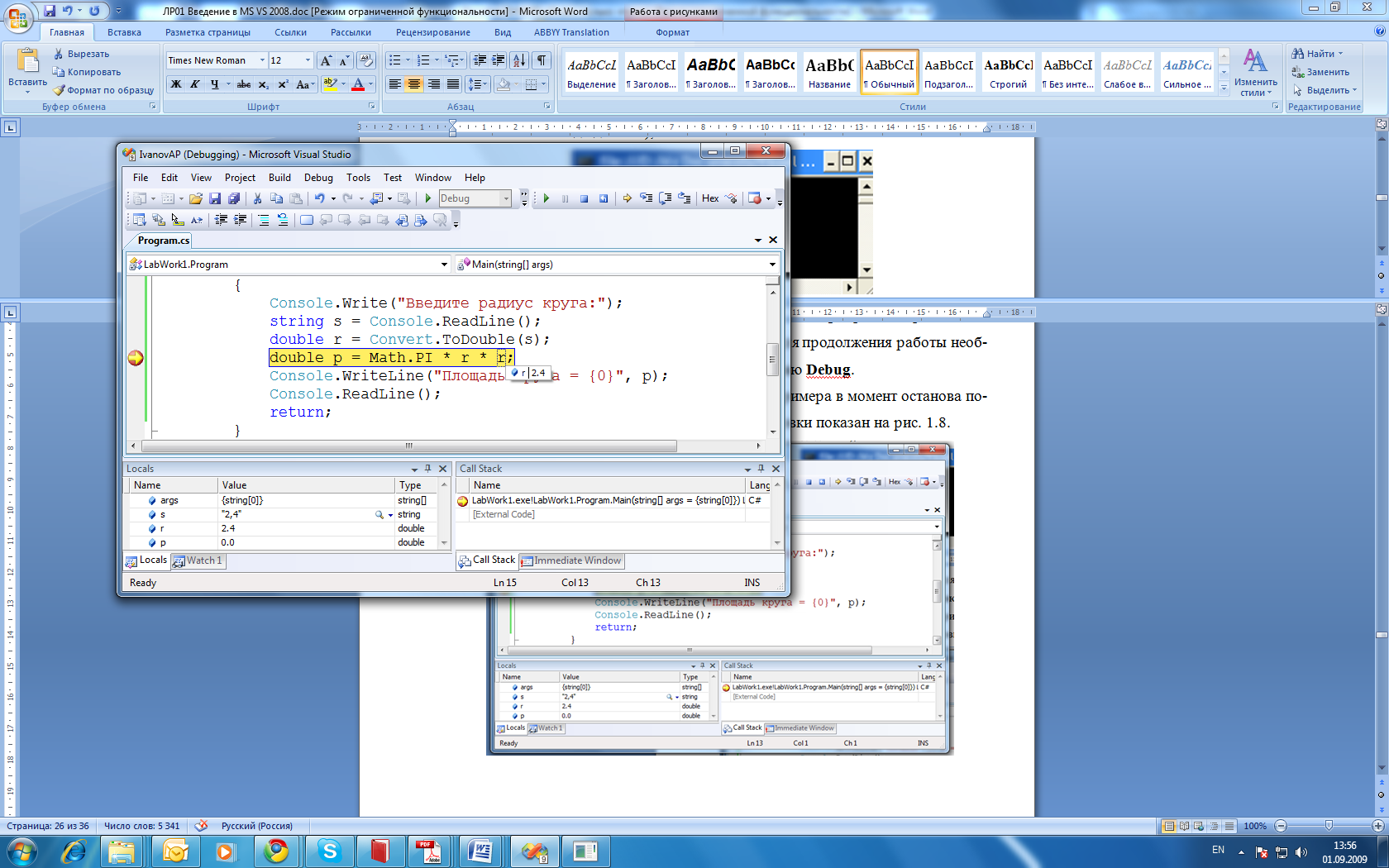Click Hex display button in Visual Studio

pos(710,198)
